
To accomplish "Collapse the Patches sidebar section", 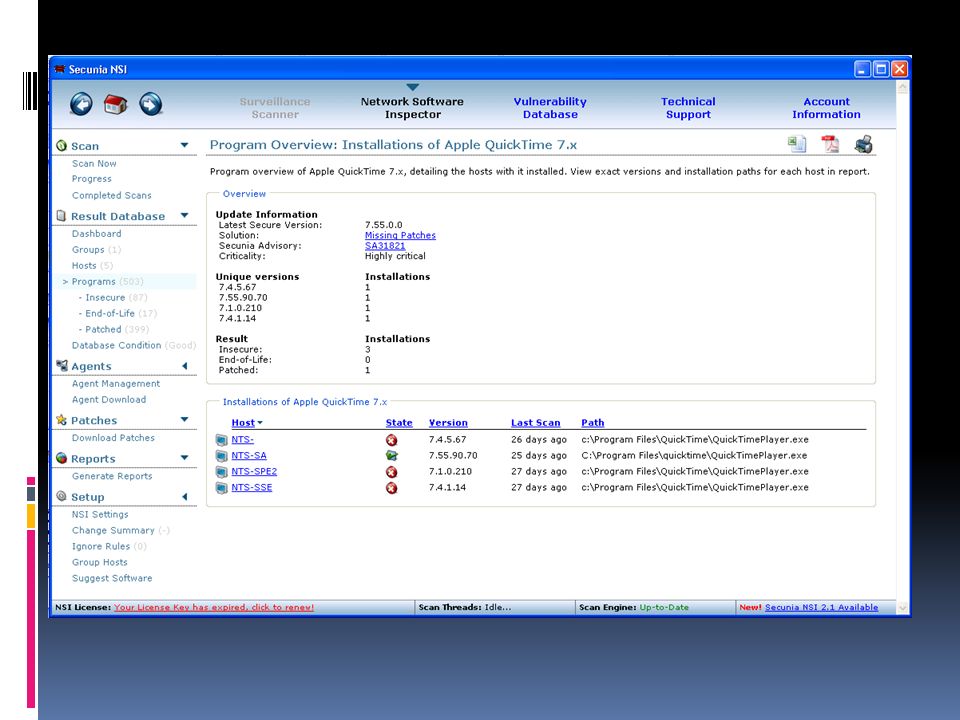I will point(184,419).
